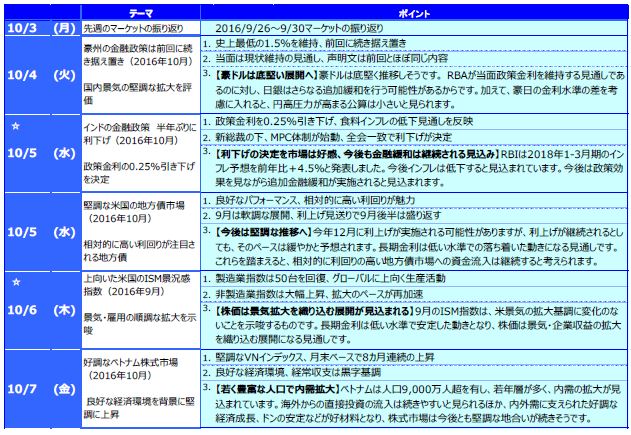Select the ポイント column header
This screenshot has width=631, height=435.
[x=411, y=7]
